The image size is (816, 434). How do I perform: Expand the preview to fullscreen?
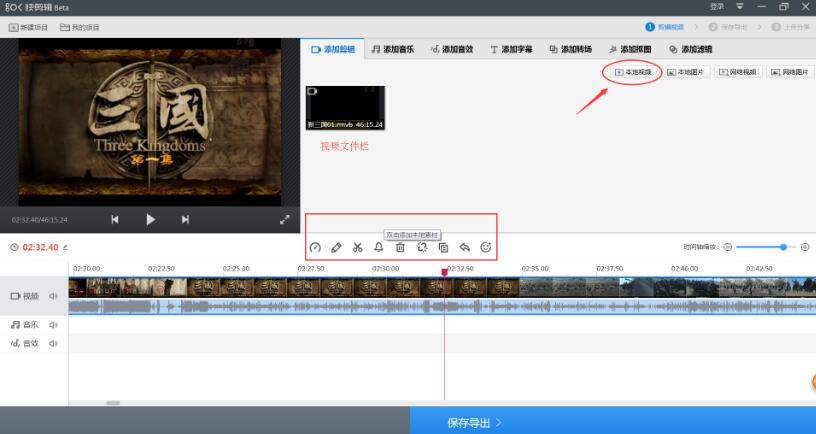point(285,220)
